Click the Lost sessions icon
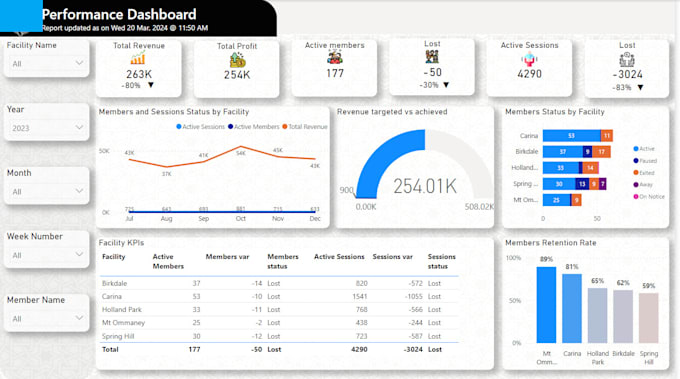680x379 pixels. (627, 59)
